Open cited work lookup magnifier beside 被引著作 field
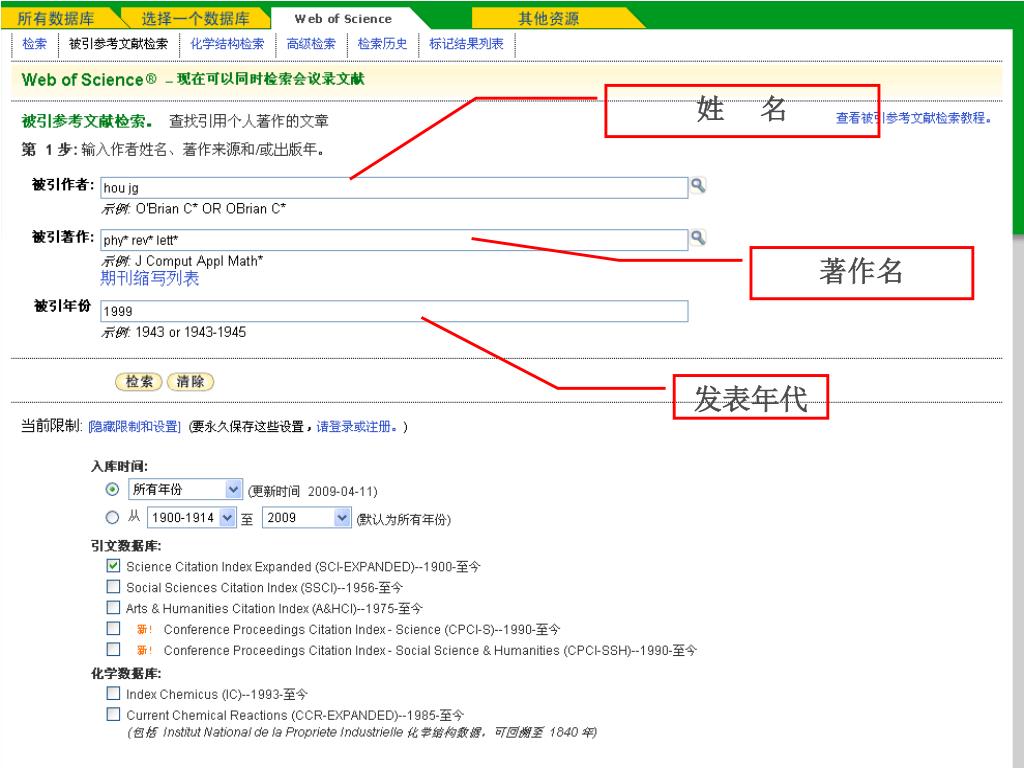 pyautogui.click(x=698, y=238)
